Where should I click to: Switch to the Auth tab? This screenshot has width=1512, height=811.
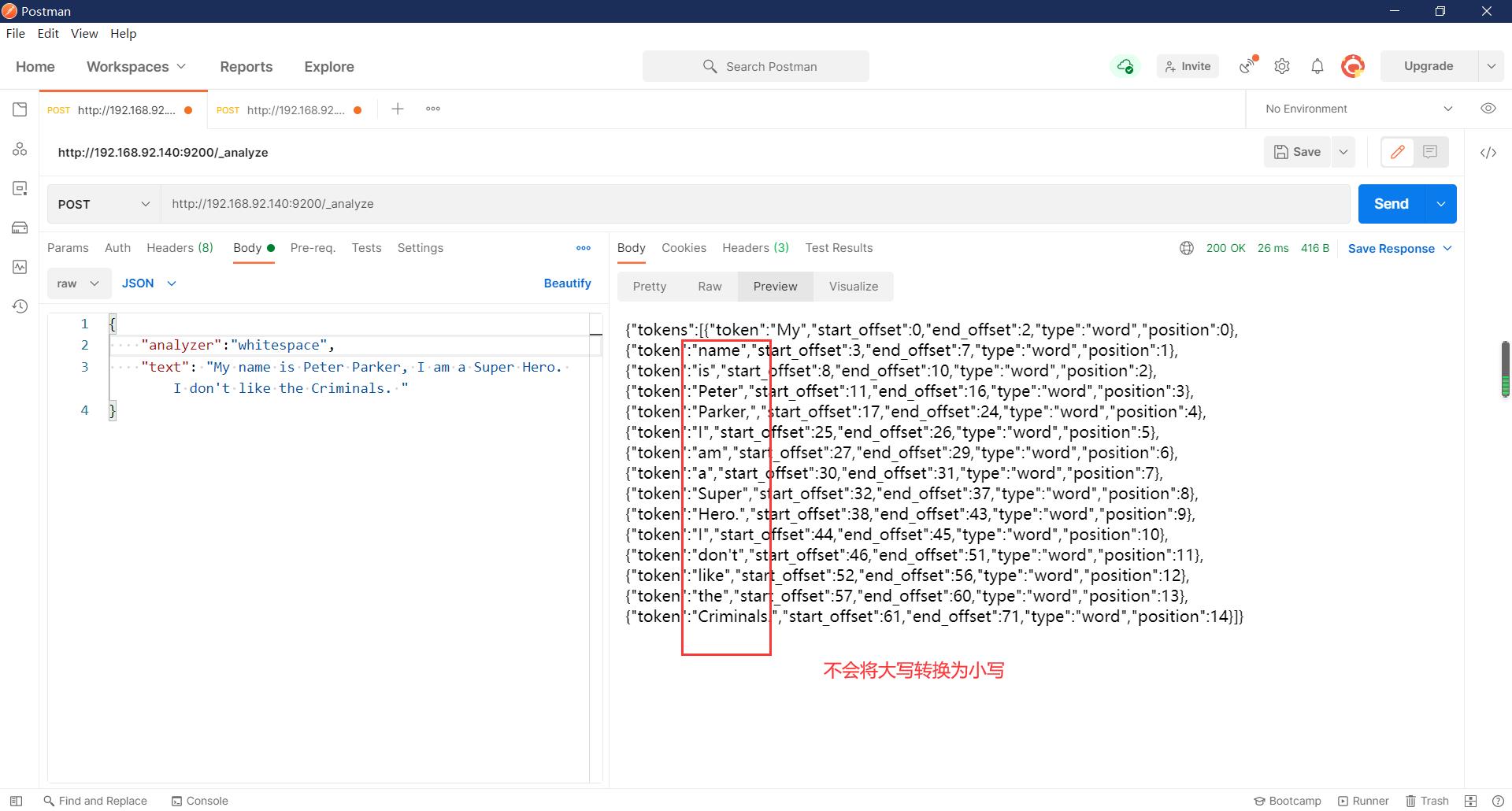118,248
